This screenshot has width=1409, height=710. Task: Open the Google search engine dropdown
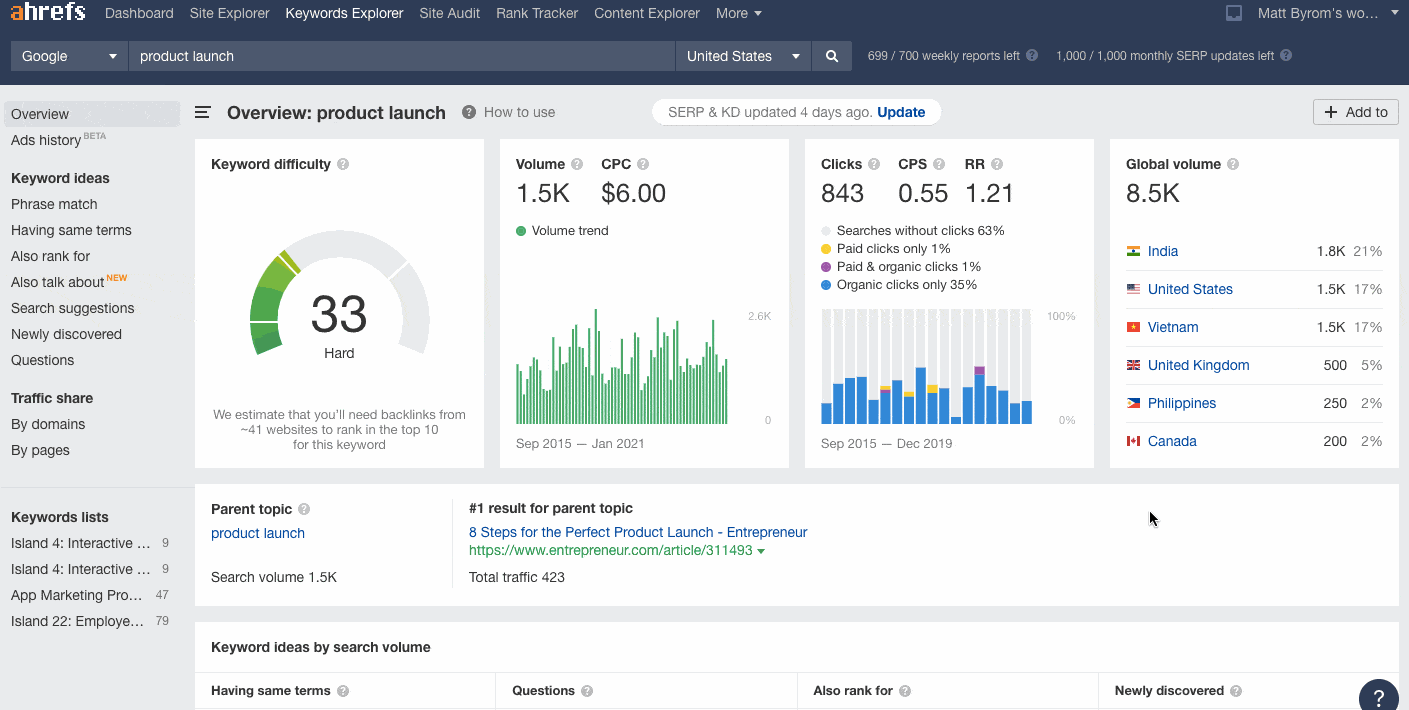click(x=69, y=56)
